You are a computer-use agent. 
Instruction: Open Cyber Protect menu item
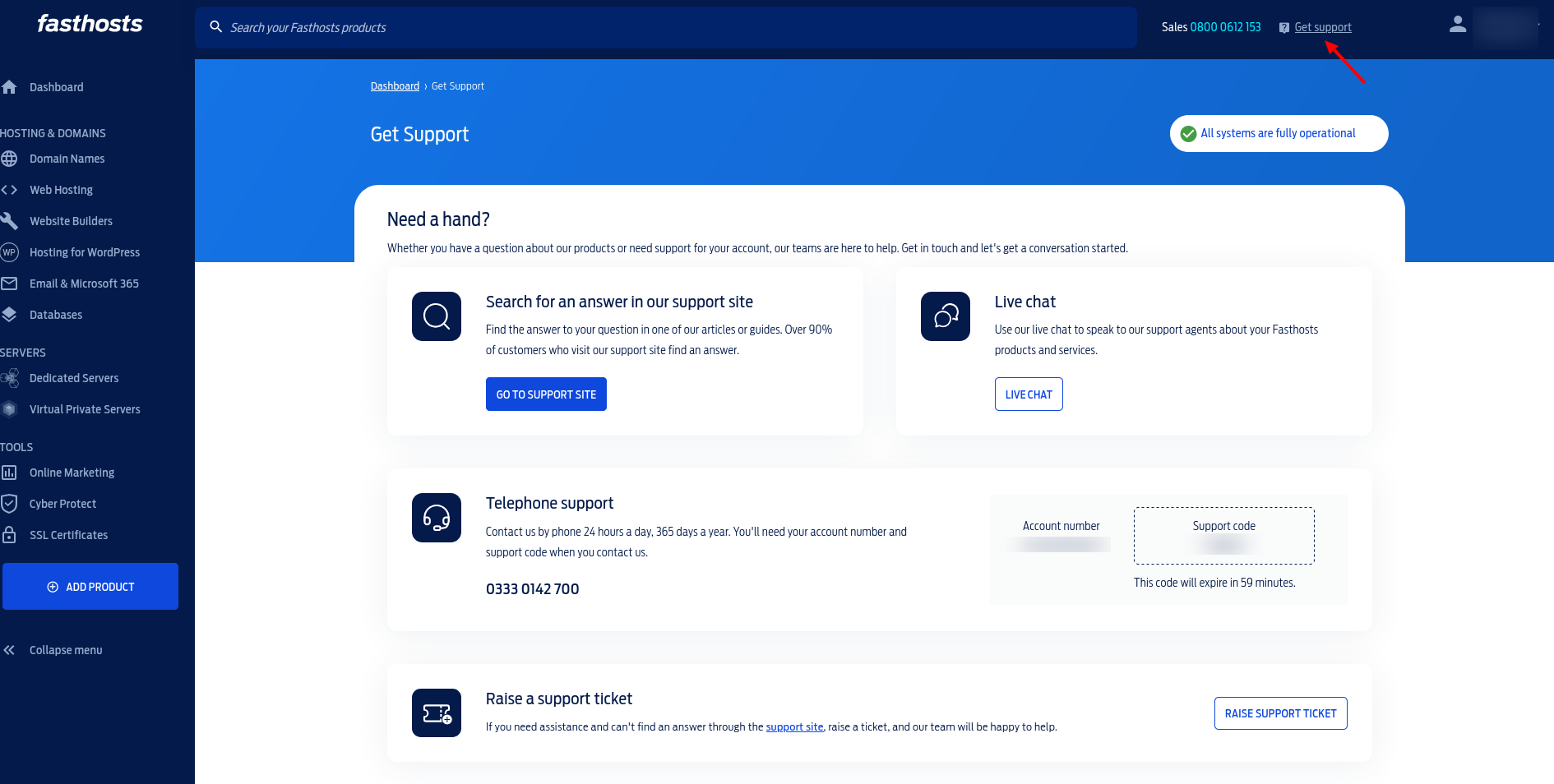[62, 504]
